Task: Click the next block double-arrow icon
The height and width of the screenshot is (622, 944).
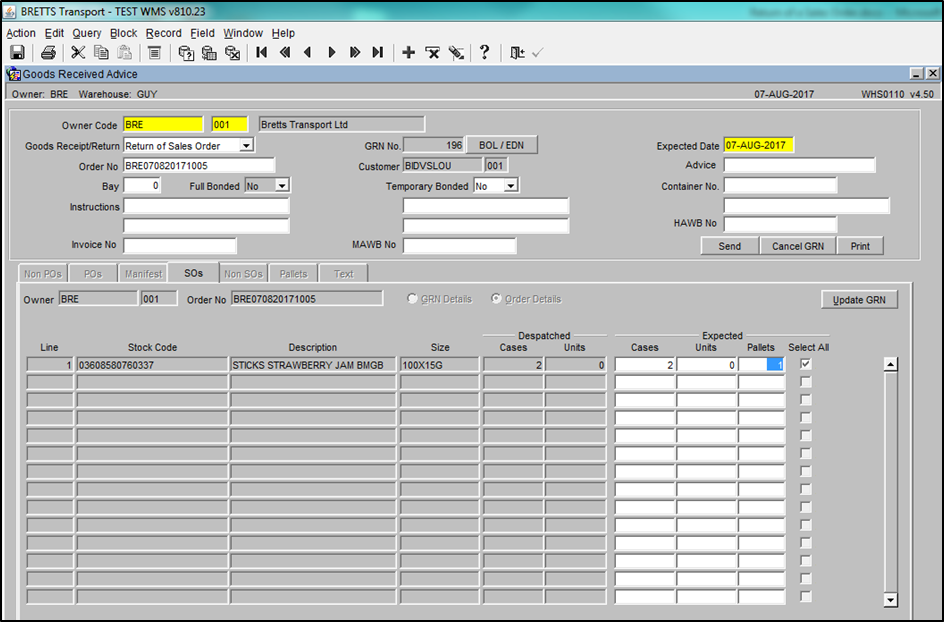Action: click(355, 52)
